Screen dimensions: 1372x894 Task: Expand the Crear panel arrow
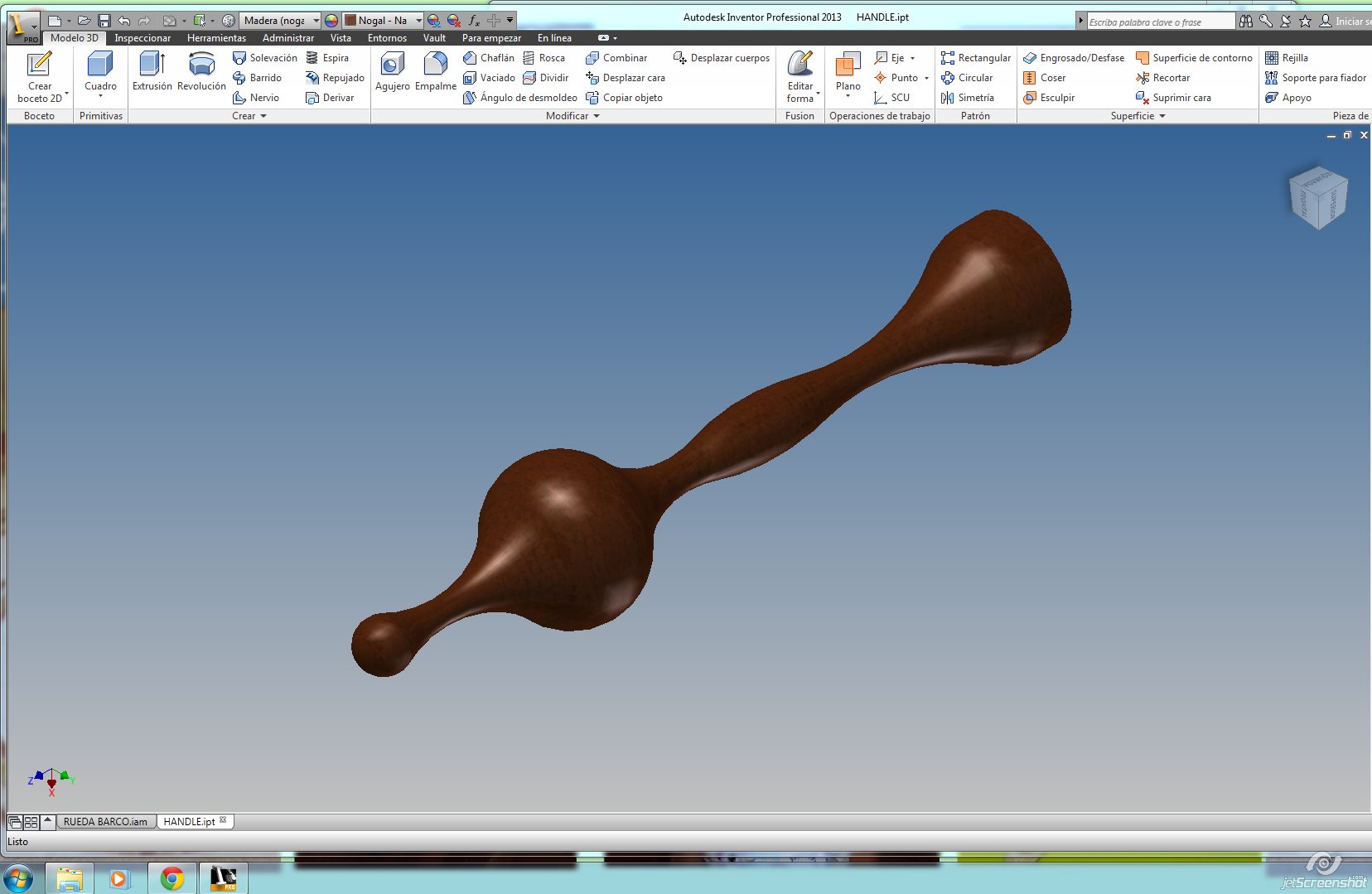click(263, 116)
